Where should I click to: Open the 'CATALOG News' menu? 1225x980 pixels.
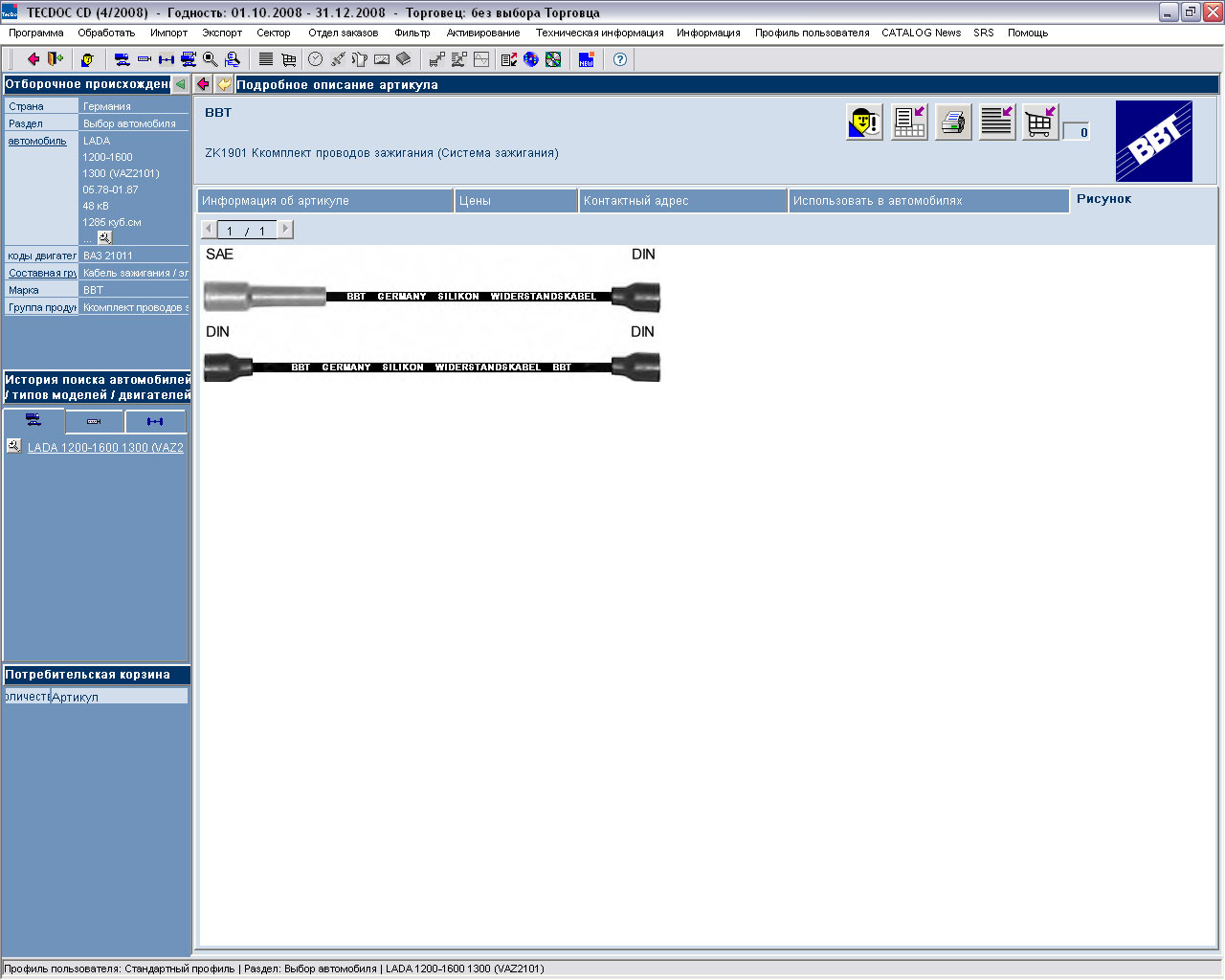[921, 33]
